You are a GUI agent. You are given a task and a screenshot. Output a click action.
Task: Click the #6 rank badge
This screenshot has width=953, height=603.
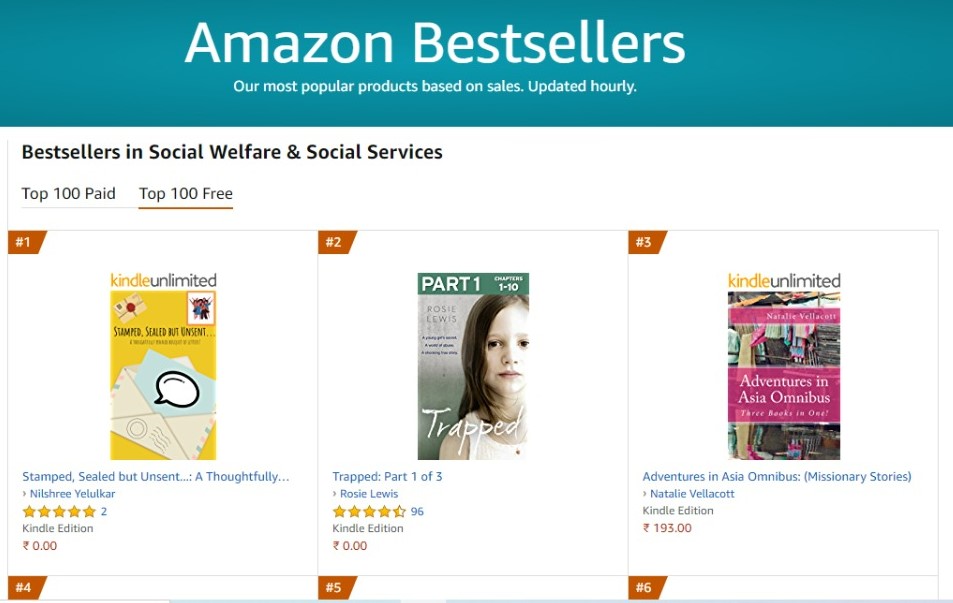point(644,587)
